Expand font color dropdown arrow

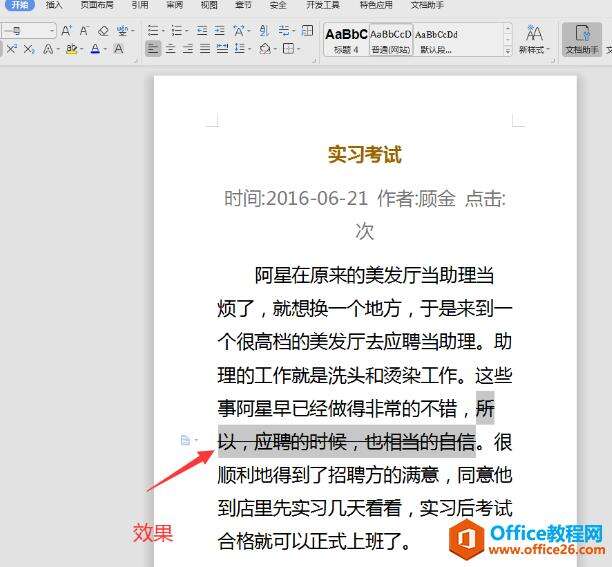pyautogui.click(x=105, y=49)
